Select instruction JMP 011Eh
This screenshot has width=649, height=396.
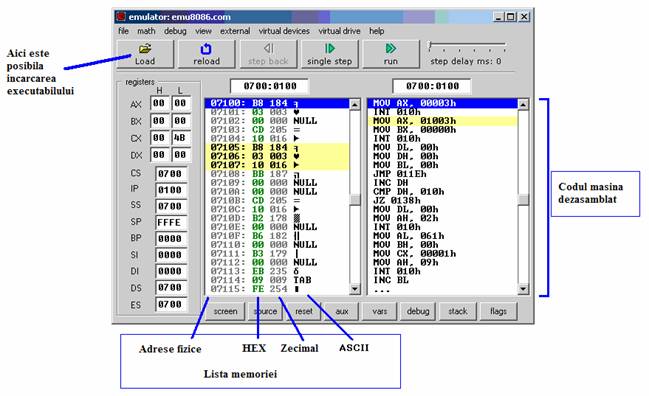(x=442, y=174)
